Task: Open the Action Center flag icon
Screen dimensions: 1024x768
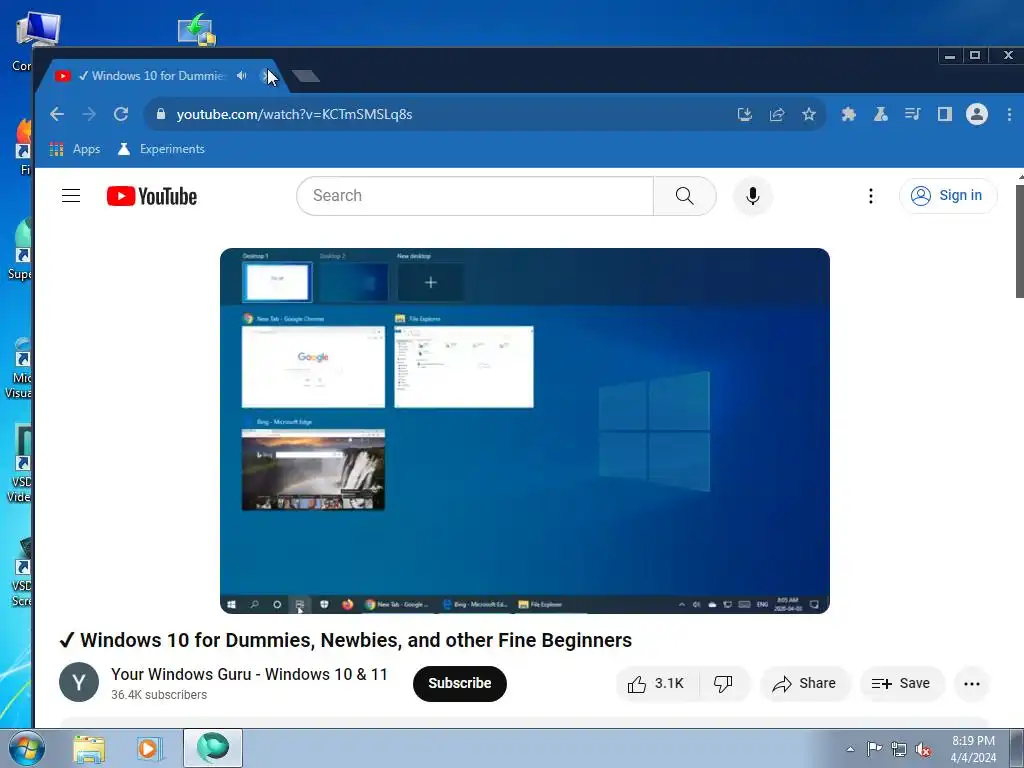Action: pyautogui.click(x=874, y=749)
